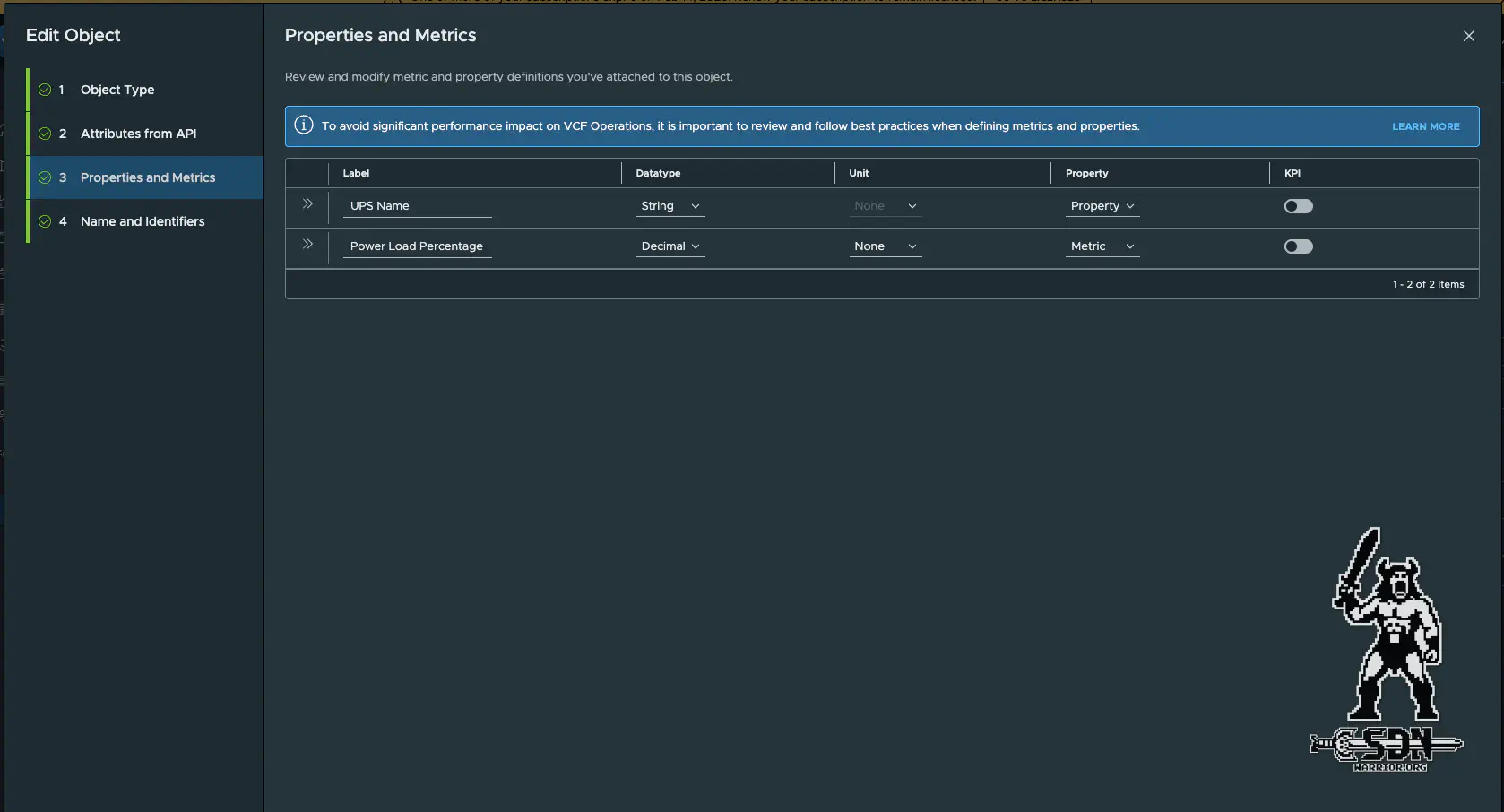Viewport: 1504px width, 812px height.
Task: Click the LEARN MORE link
Action: (1425, 126)
